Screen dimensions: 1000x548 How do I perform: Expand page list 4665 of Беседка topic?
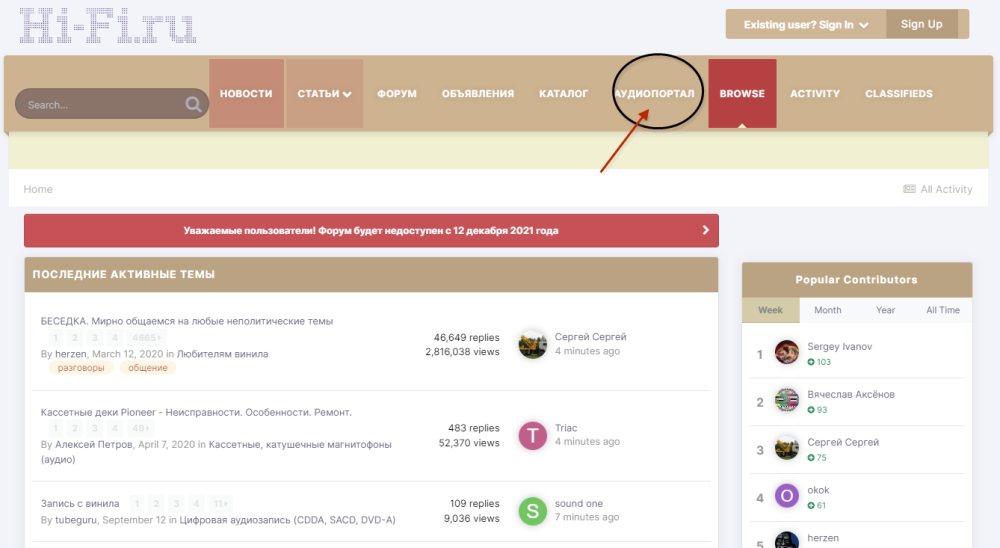[144, 338]
